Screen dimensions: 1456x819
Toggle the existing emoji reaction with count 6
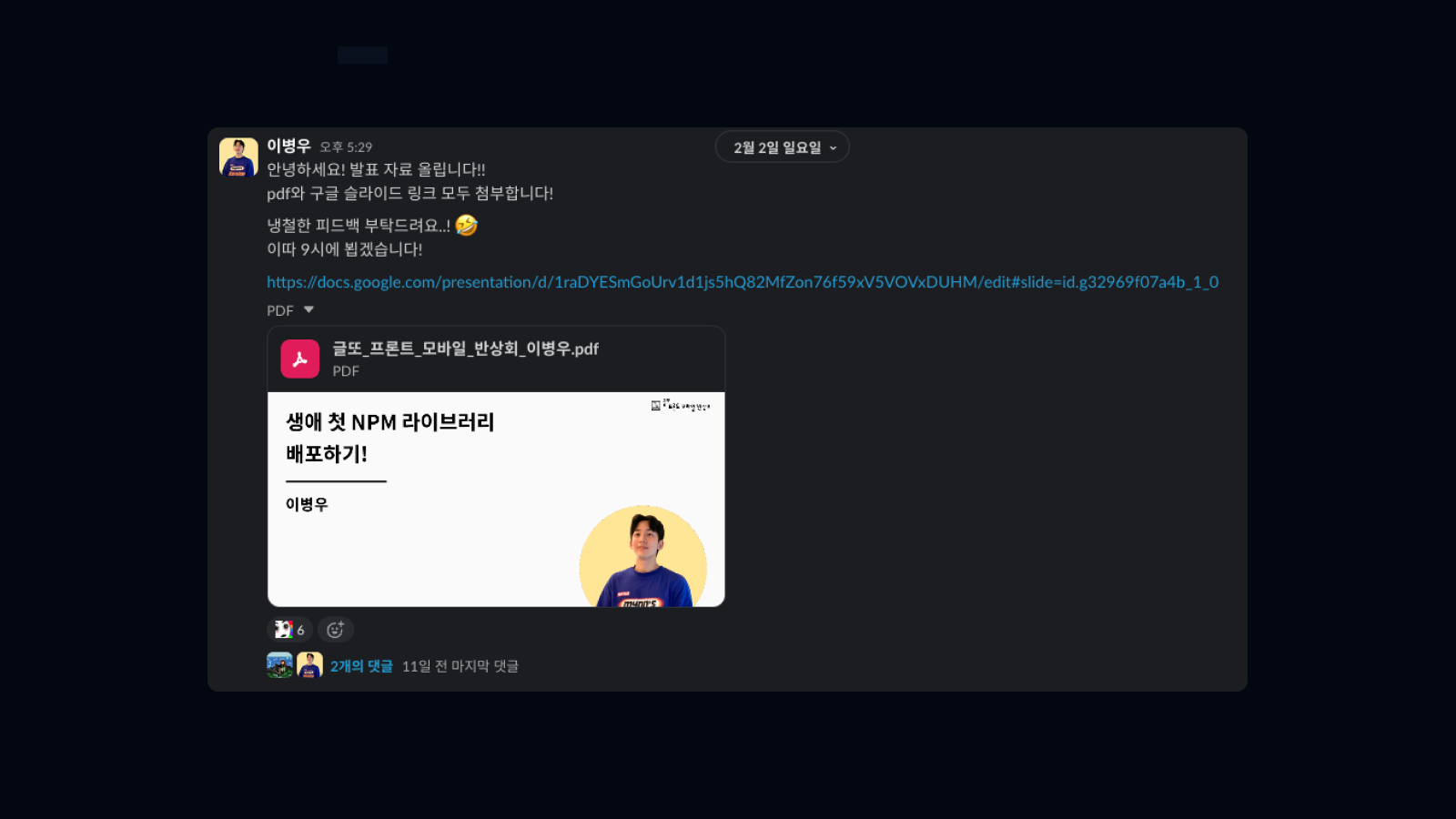289,630
